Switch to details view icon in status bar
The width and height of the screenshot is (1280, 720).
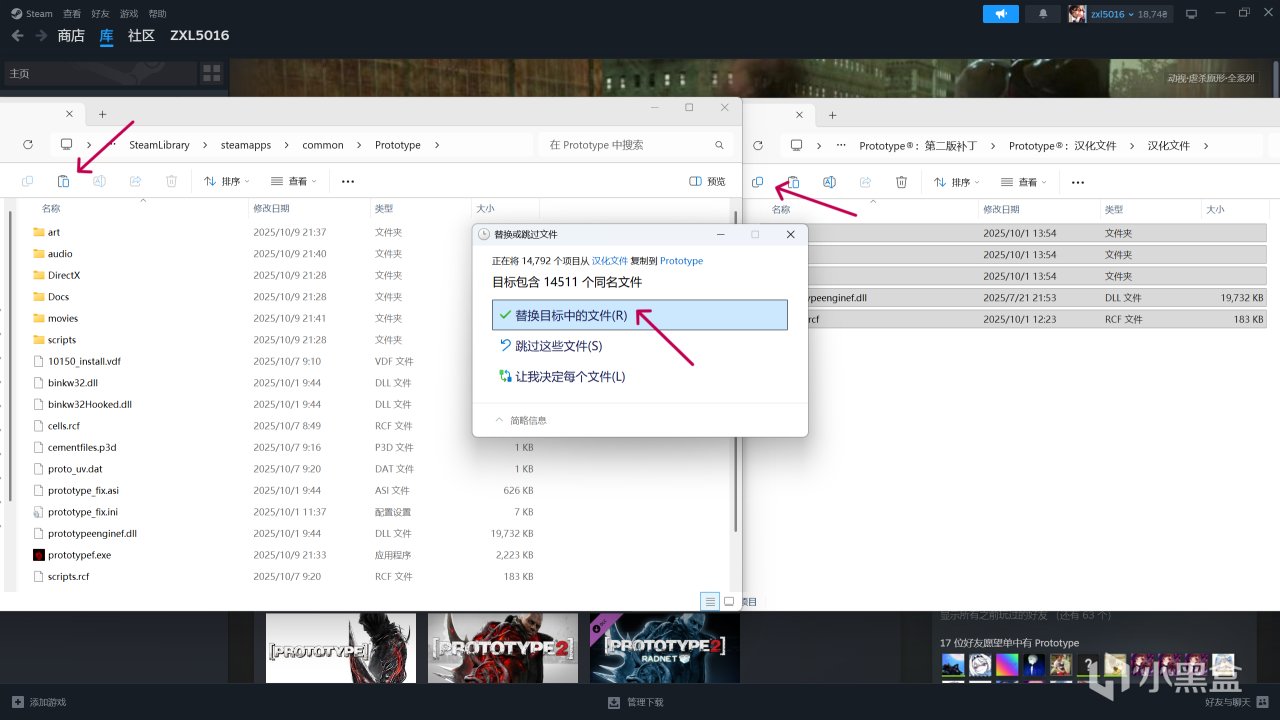click(710, 601)
